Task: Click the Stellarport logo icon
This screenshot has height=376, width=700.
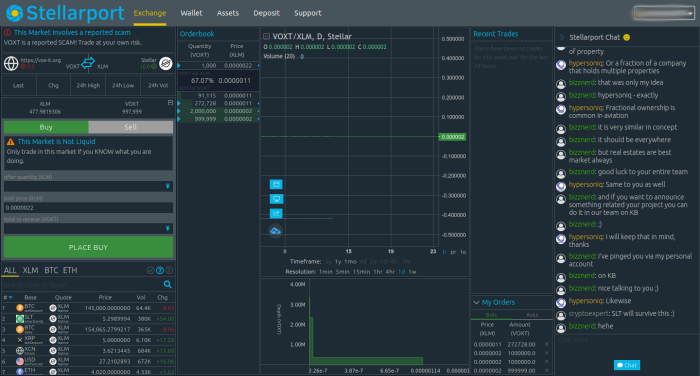Action: pyautogui.click(x=15, y=13)
